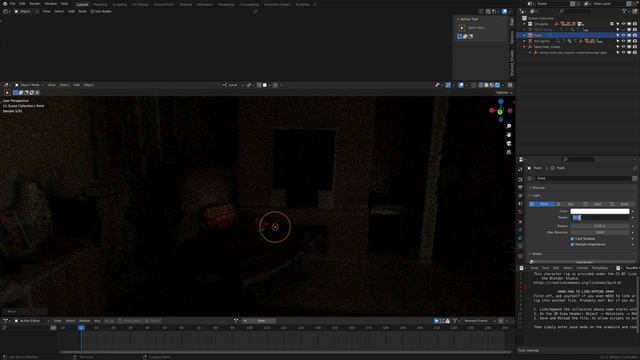
Task: Select the Point light type button
Action: [542, 204]
